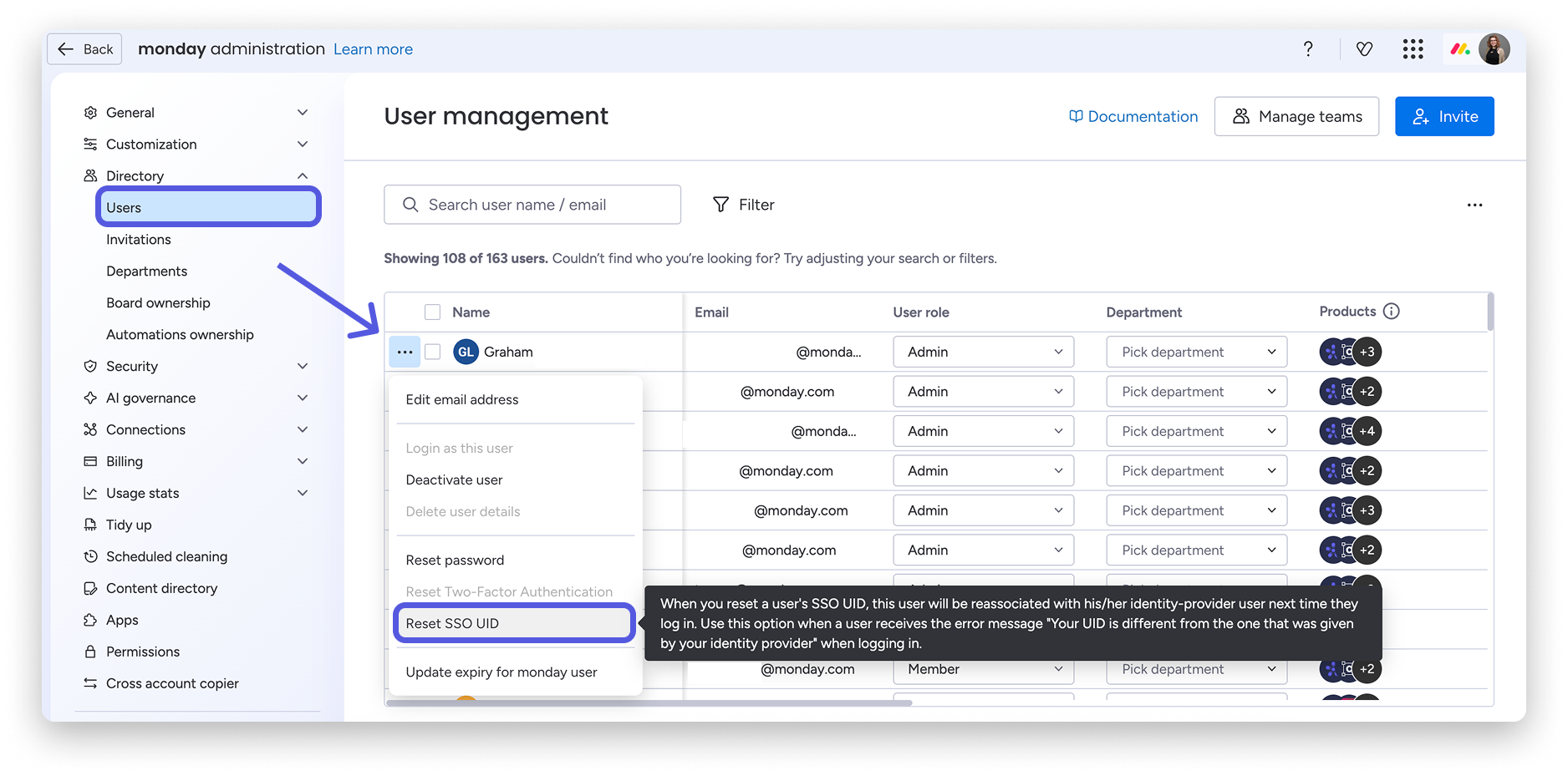The image size is (1568, 776).
Task: Select Reset SSO UID option
Action: click(514, 624)
